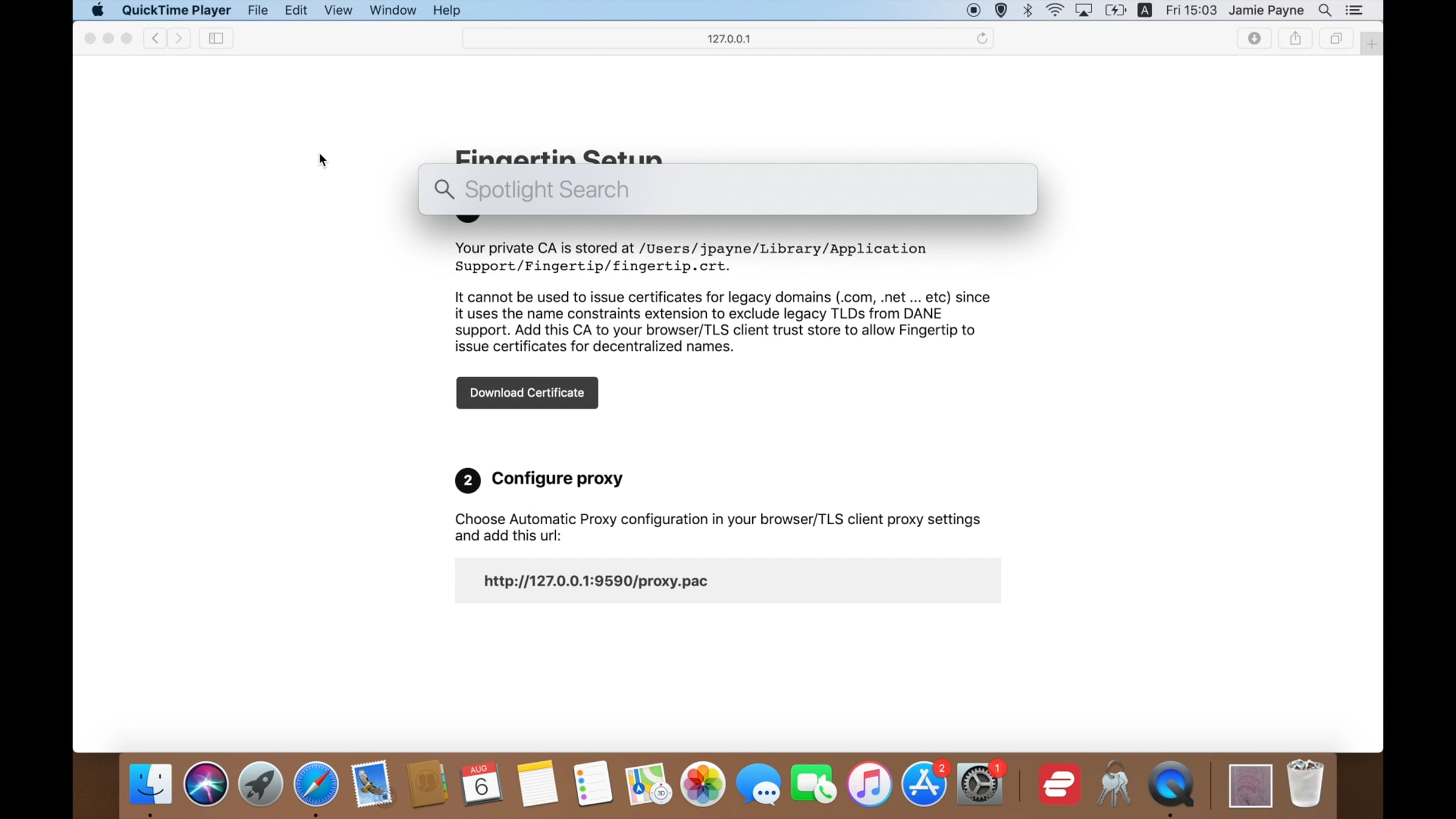
Task: Open the AirPlay display menu
Action: pyautogui.click(x=1084, y=10)
